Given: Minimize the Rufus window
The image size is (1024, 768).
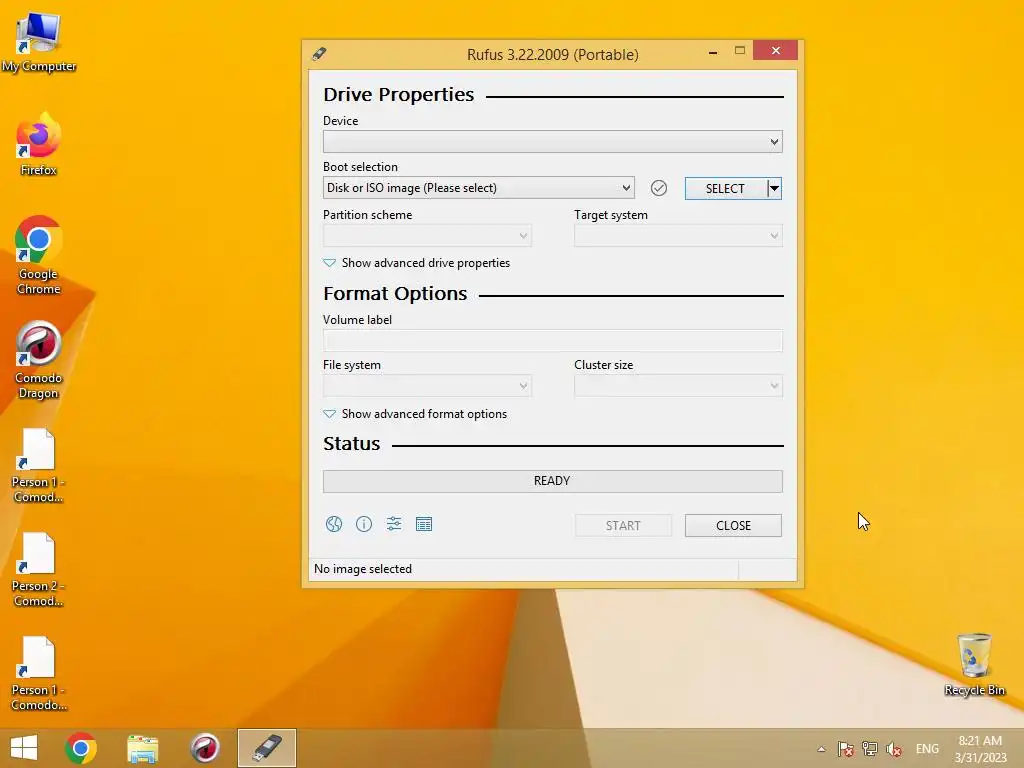Looking at the screenshot, I should (x=713, y=51).
